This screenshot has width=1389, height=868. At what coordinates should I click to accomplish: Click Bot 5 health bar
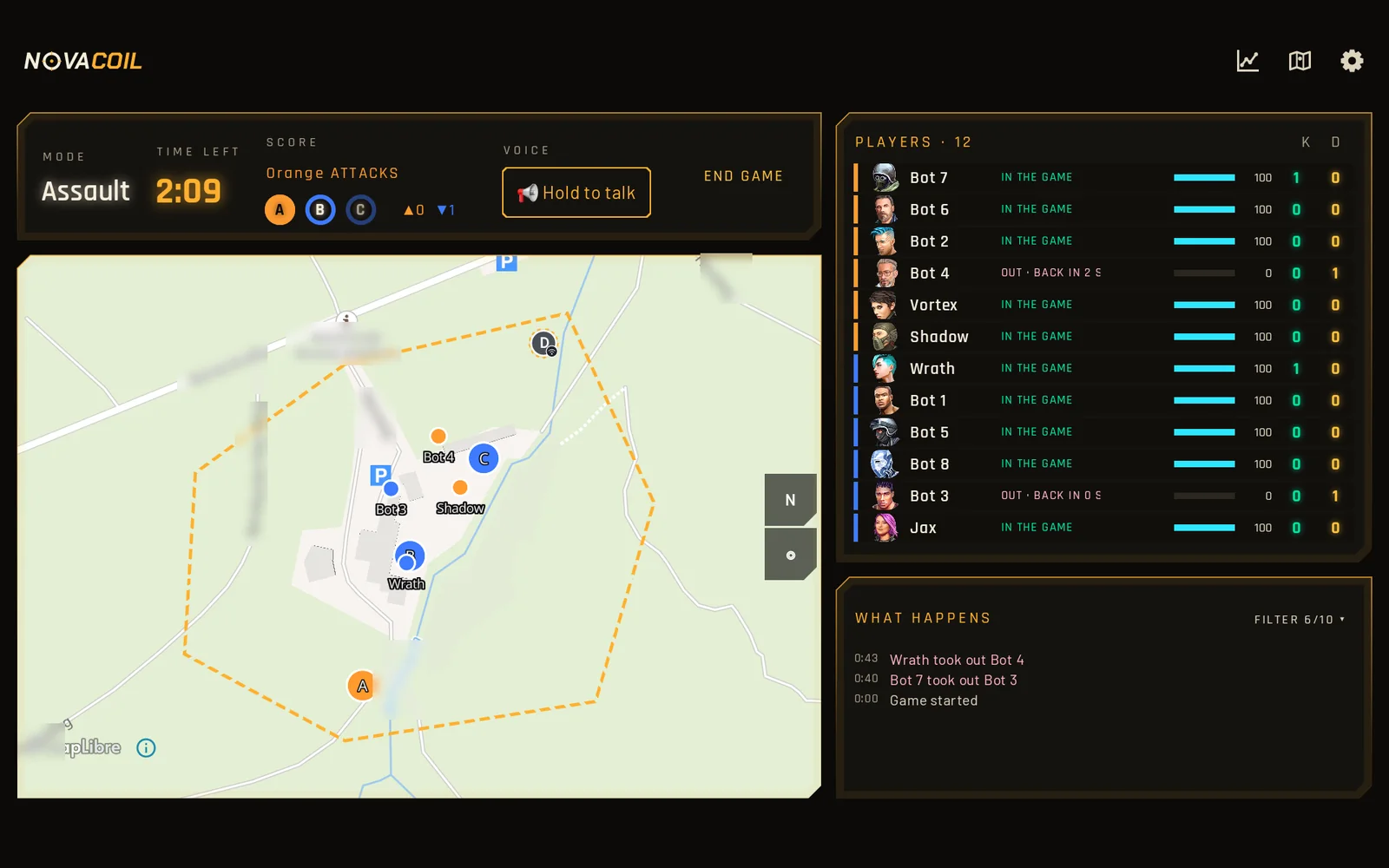(x=1204, y=432)
